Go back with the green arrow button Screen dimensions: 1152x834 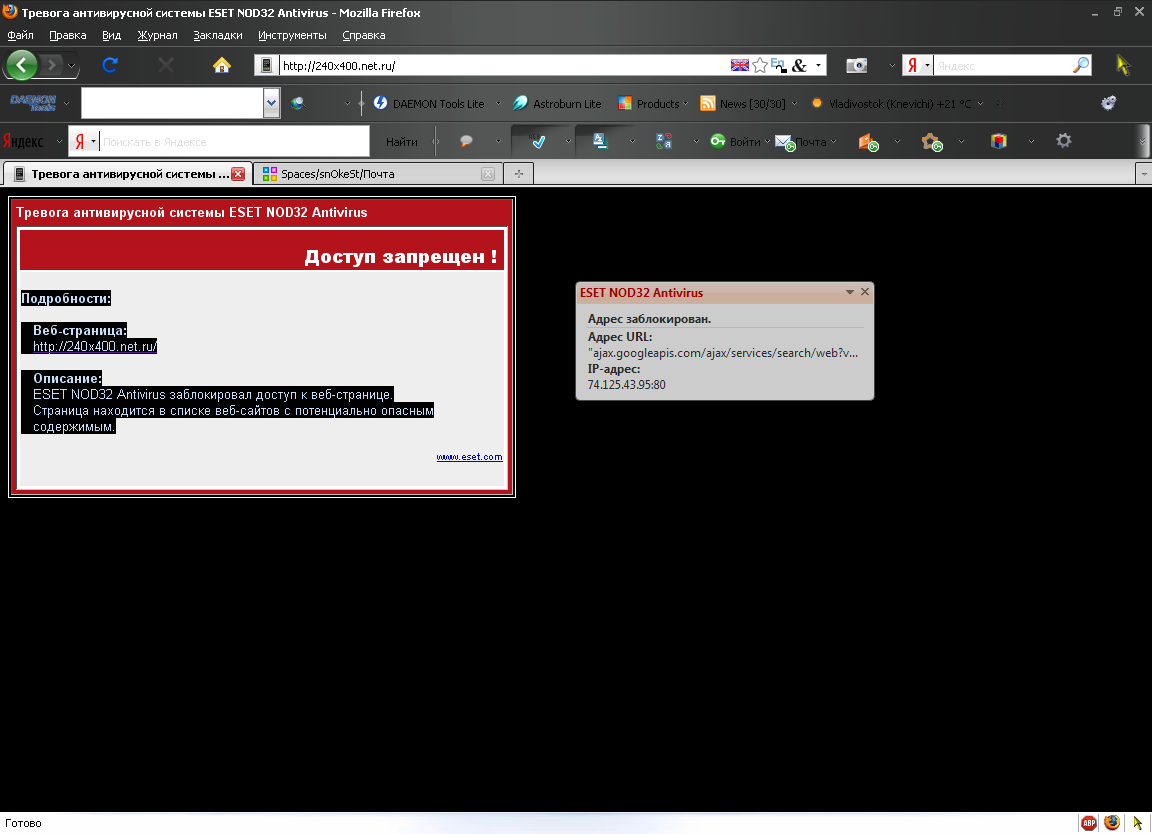[x=22, y=65]
